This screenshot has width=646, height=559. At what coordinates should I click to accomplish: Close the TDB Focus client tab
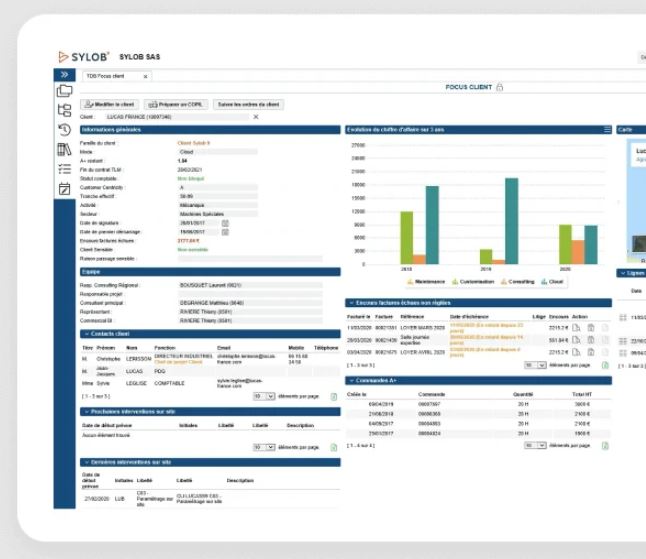click(x=145, y=76)
